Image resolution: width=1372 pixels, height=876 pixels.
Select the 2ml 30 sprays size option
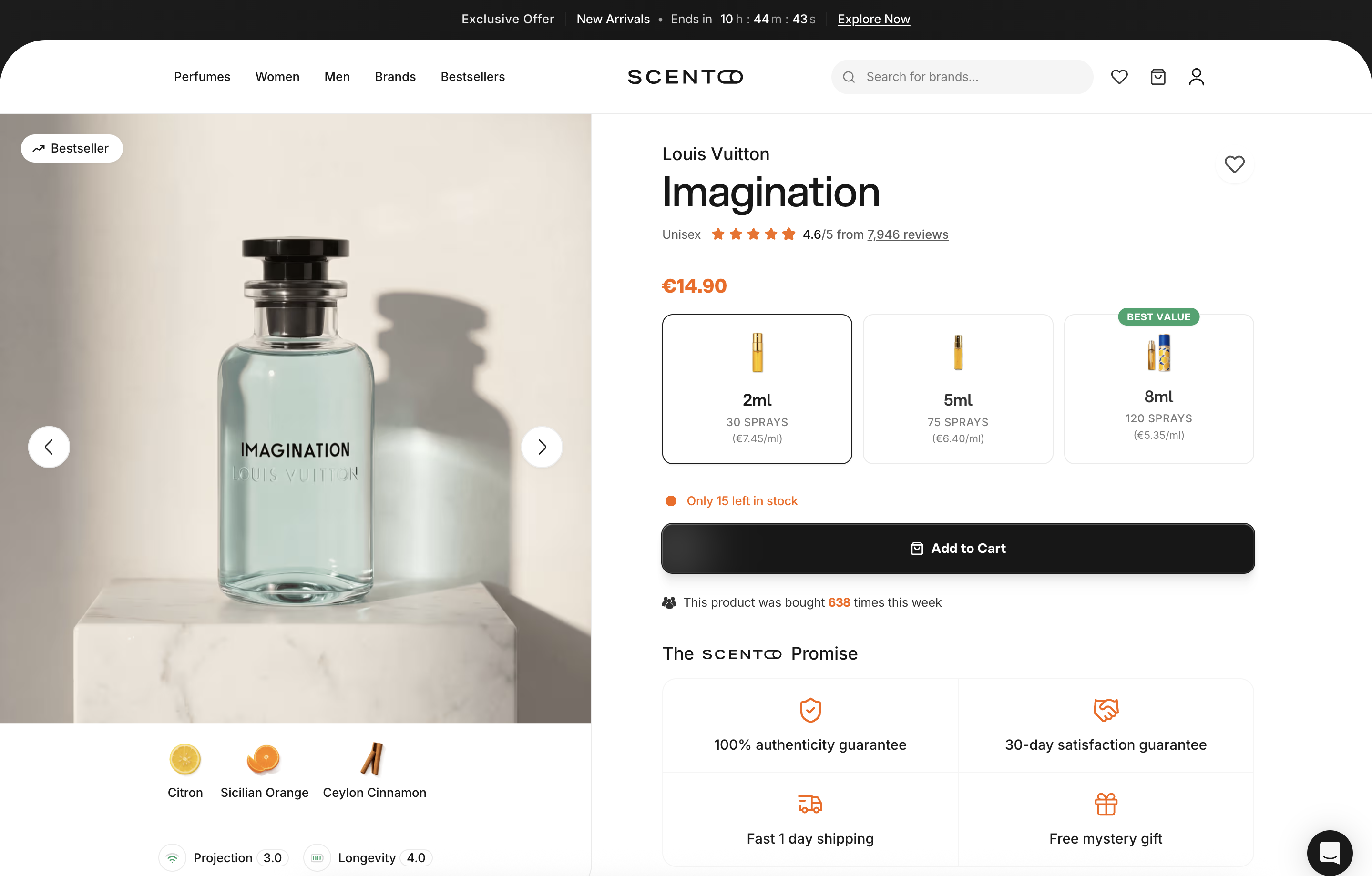(x=757, y=389)
